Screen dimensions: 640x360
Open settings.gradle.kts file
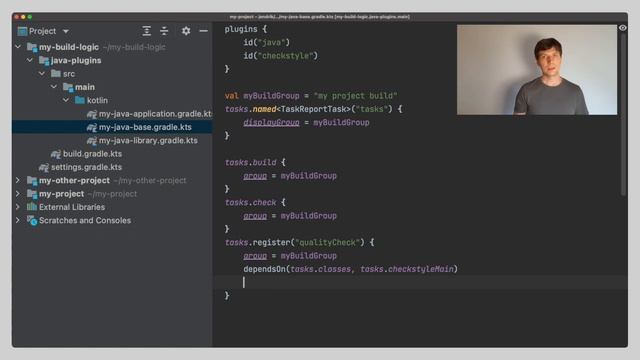click(86, 167)
